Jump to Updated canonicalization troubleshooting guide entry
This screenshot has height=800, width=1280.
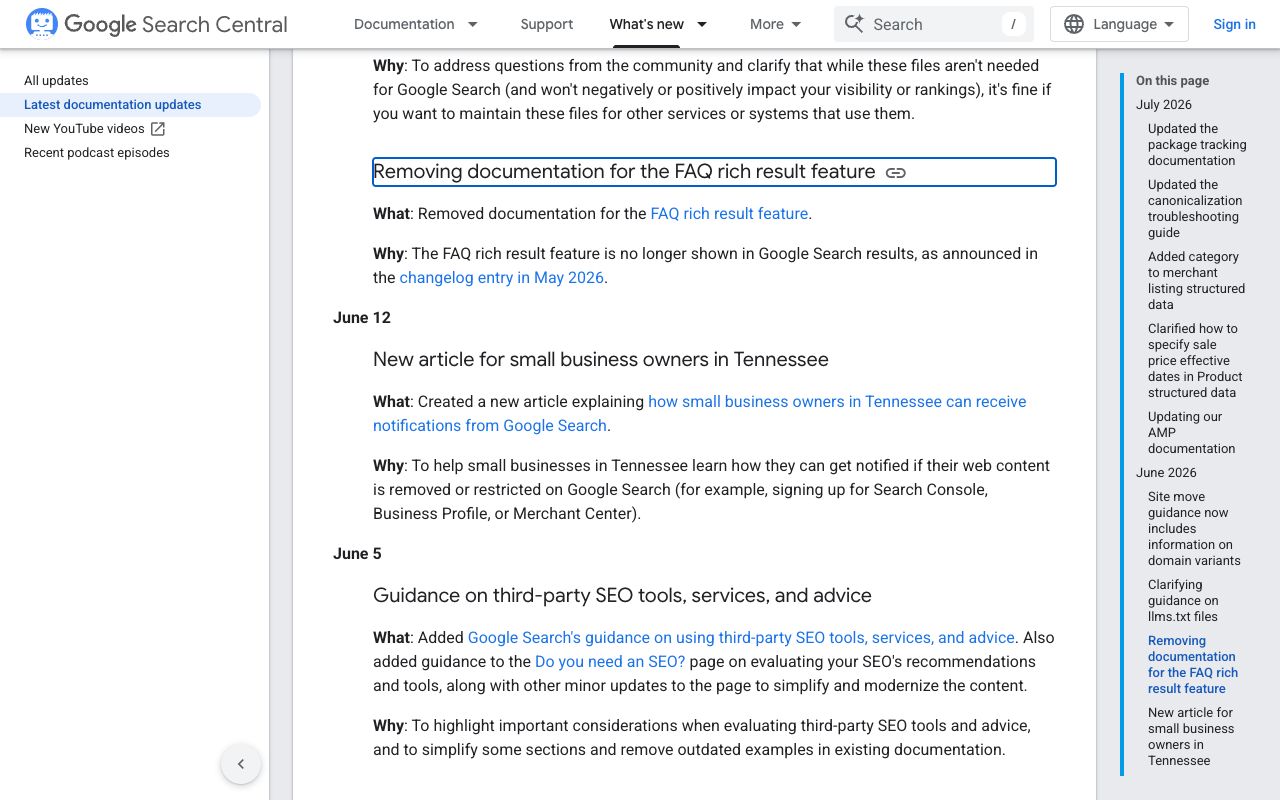1195,208
